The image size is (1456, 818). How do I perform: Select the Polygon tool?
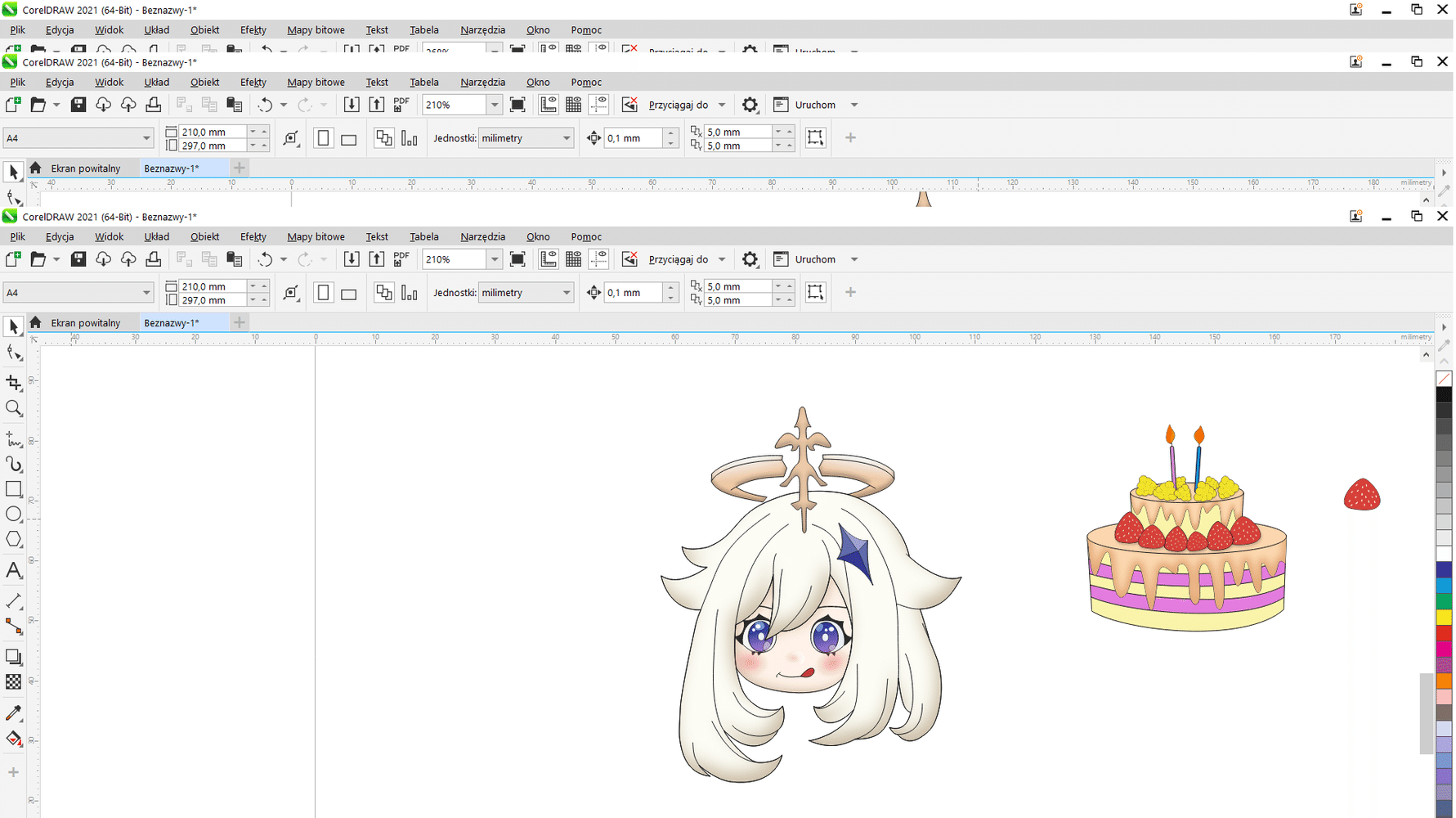[13, 539]
